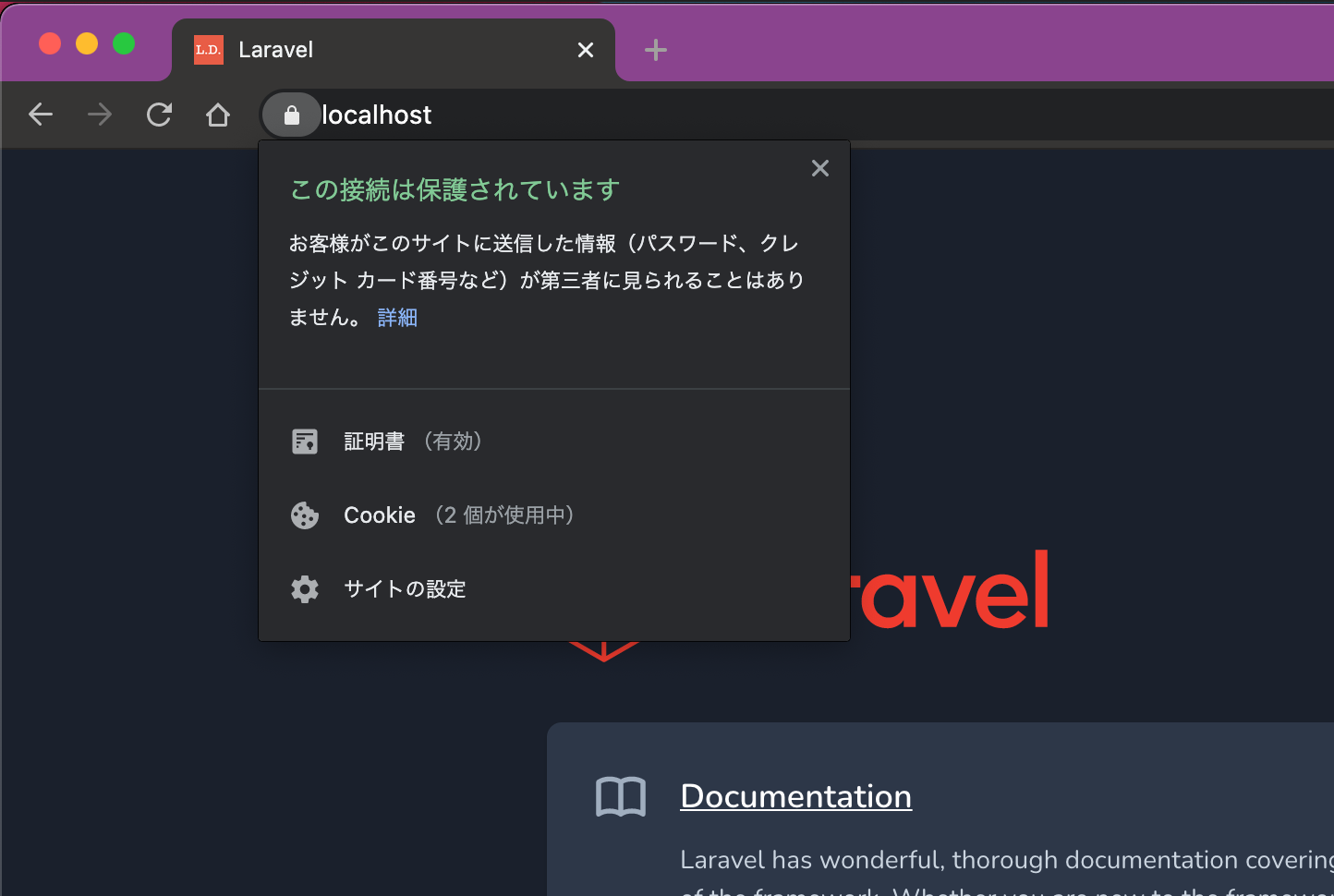Click the Laravel favicon in tab
Image resolution: width=1334 pixels, height=896 pixels.
point(209,50)
